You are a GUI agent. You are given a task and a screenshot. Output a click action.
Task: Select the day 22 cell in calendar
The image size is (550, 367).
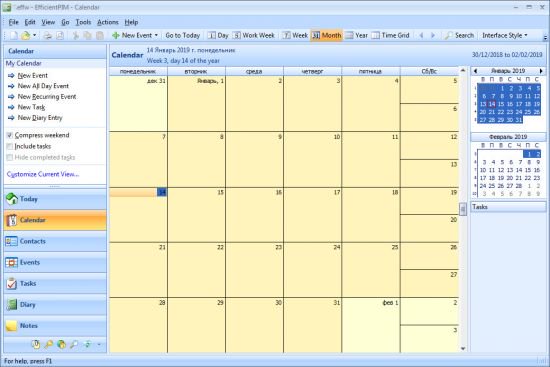coord(196,269)
